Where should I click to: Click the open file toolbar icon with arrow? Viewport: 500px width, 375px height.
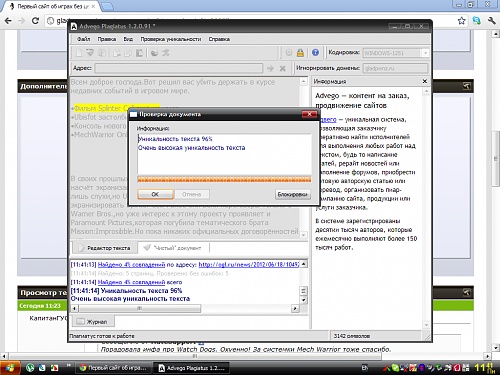click(90, 53)
